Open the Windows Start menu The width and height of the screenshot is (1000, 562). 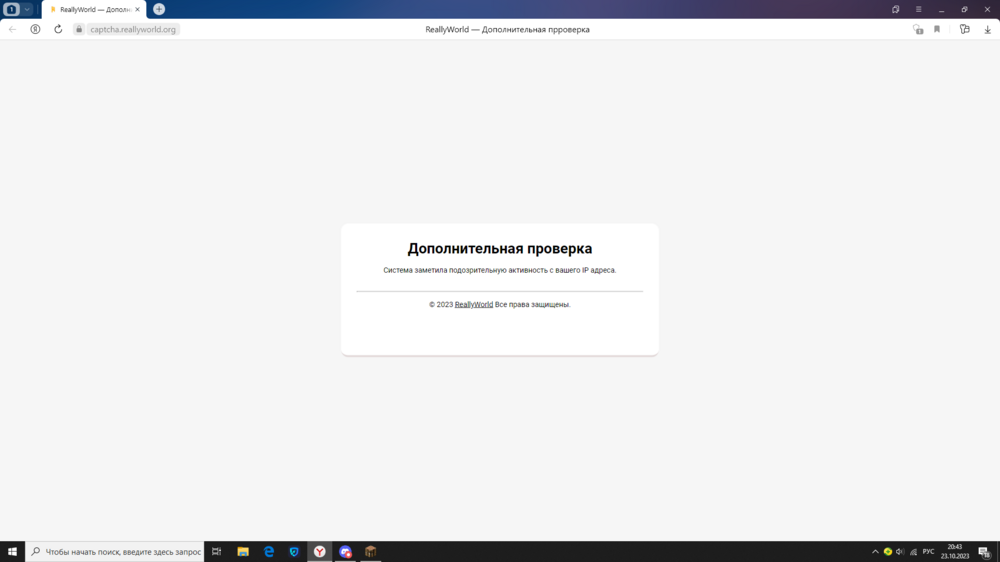[x=12, y=552]
